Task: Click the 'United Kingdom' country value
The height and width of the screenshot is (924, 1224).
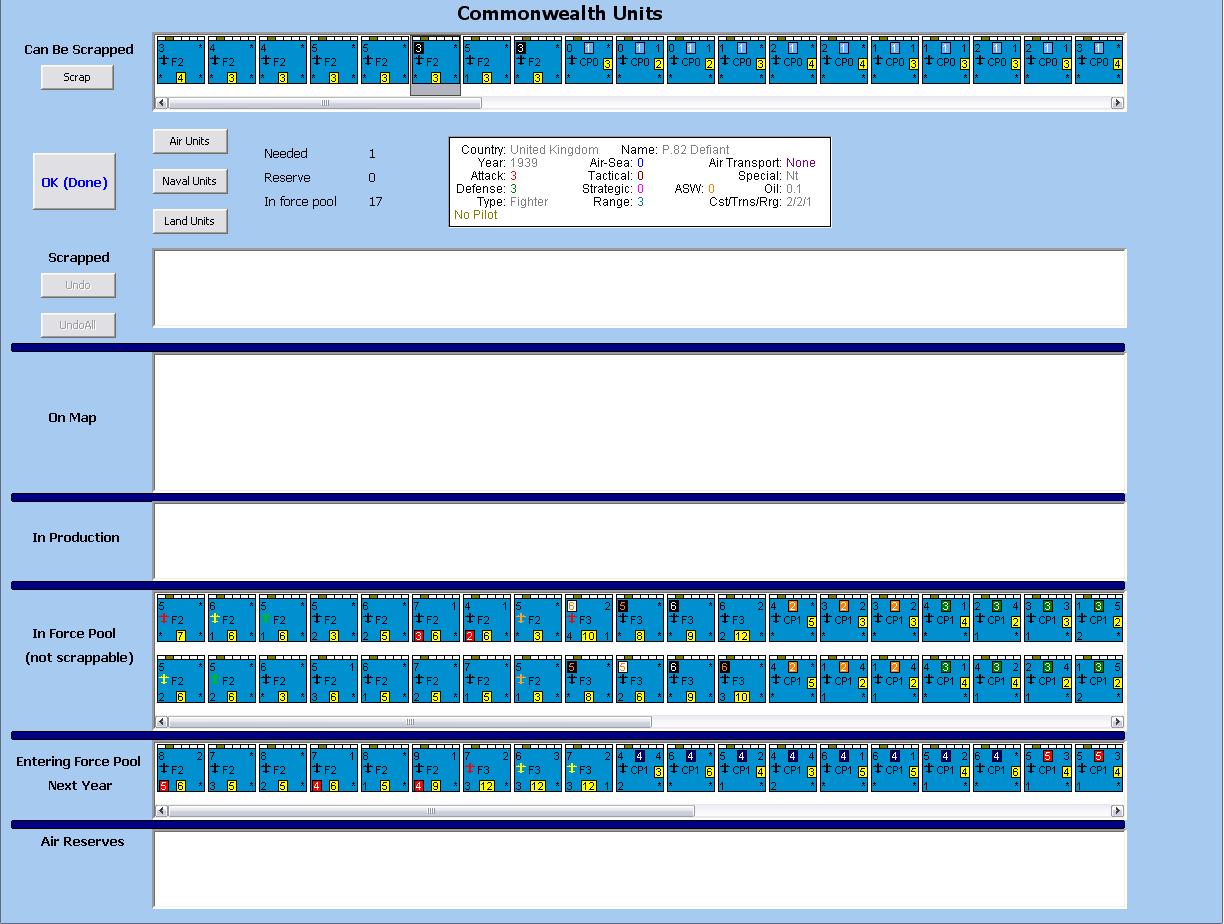Action: (x=554, y=149)
